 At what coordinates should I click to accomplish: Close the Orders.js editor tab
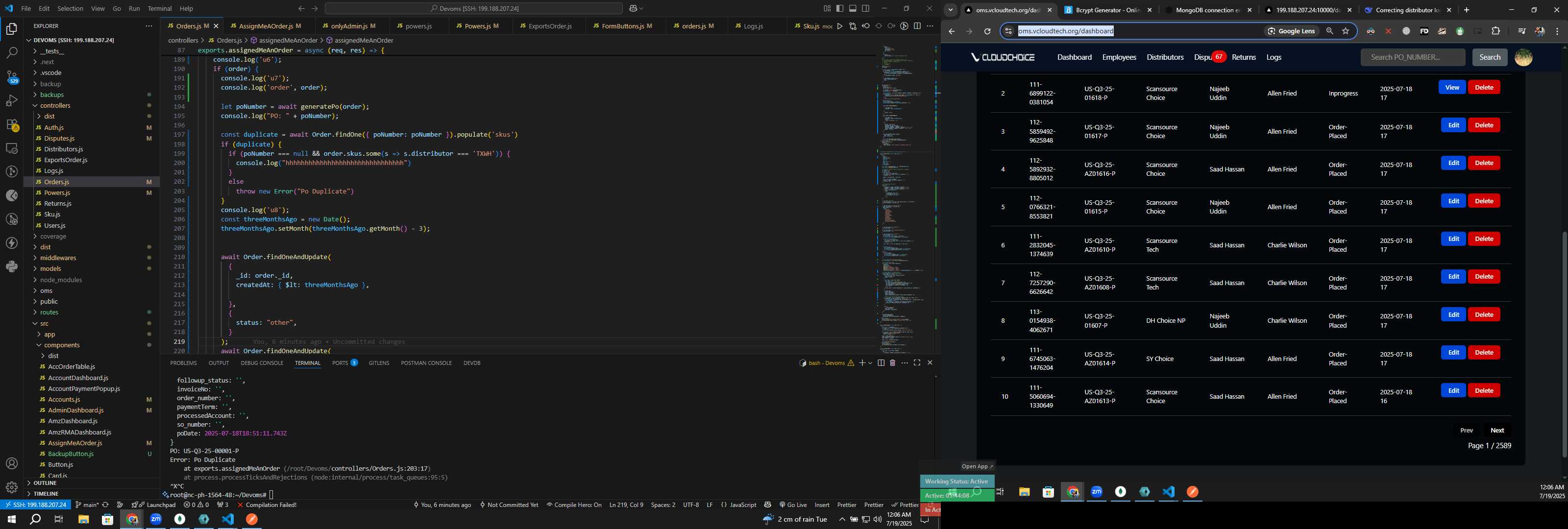click(x=216, y=26)
